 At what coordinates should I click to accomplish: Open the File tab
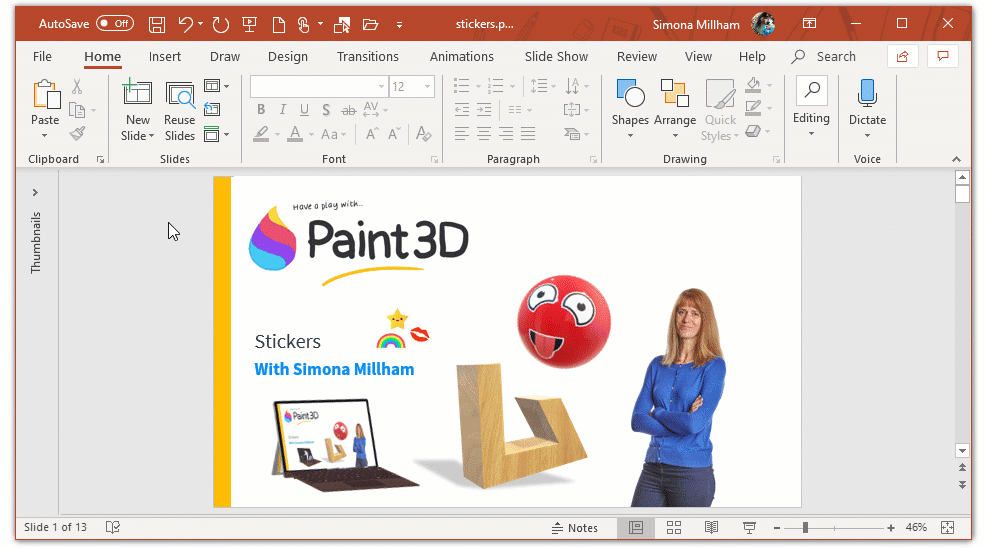[x=42, y=56]
